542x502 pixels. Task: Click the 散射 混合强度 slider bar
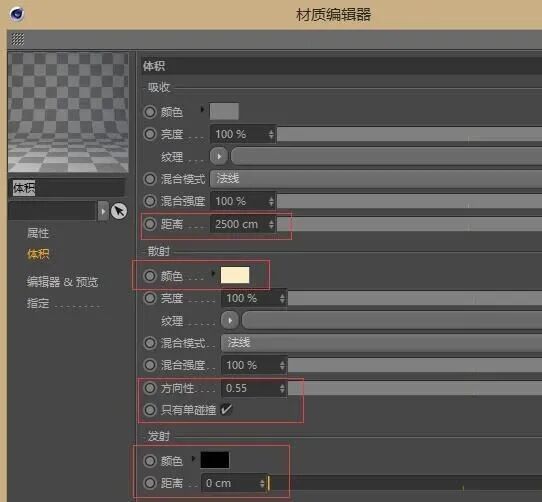point(415,365)
